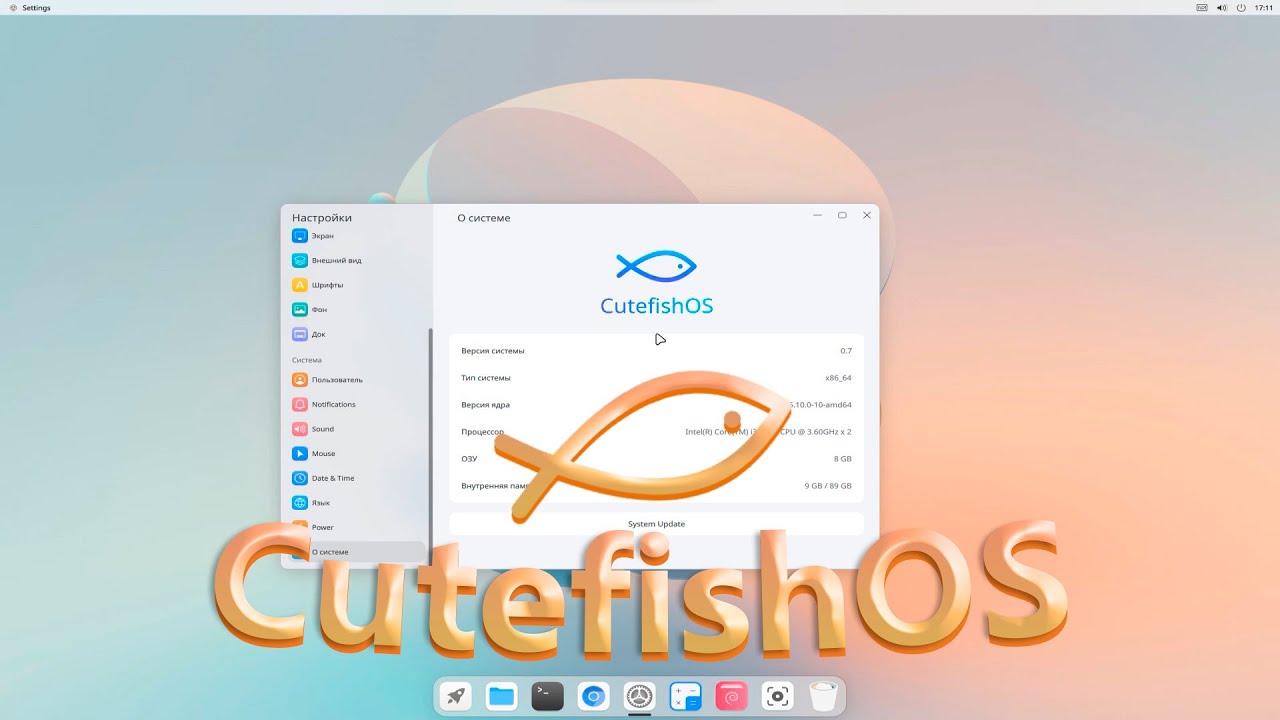Select the Док dock settings icon

coord(299,334)
